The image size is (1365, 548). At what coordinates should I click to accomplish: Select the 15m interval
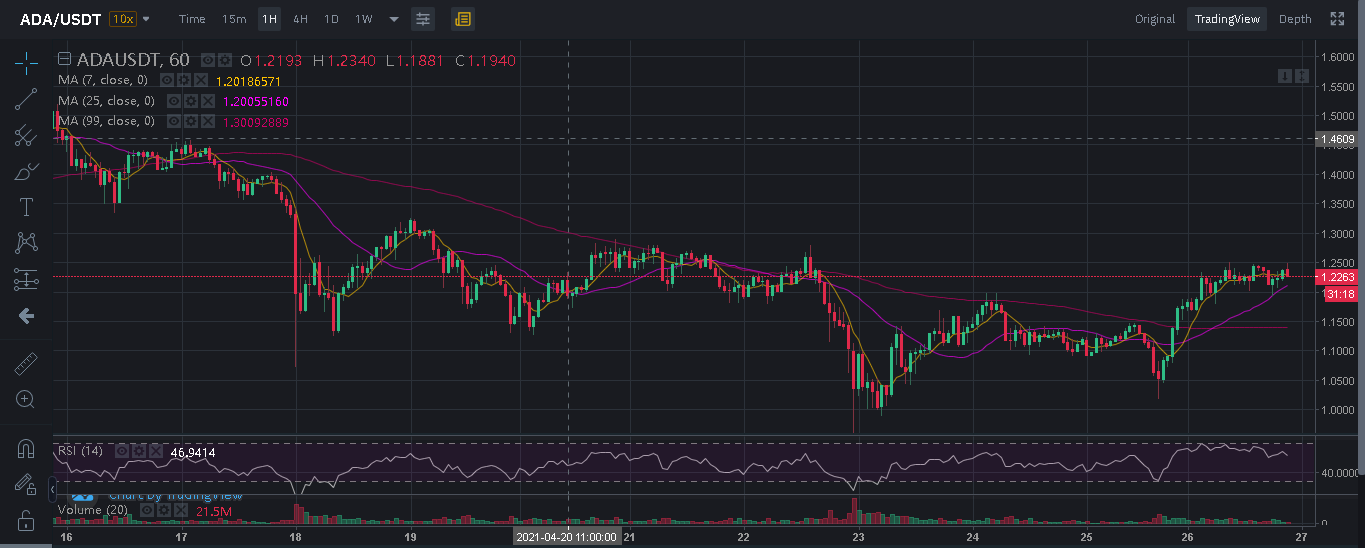[234, 19]
